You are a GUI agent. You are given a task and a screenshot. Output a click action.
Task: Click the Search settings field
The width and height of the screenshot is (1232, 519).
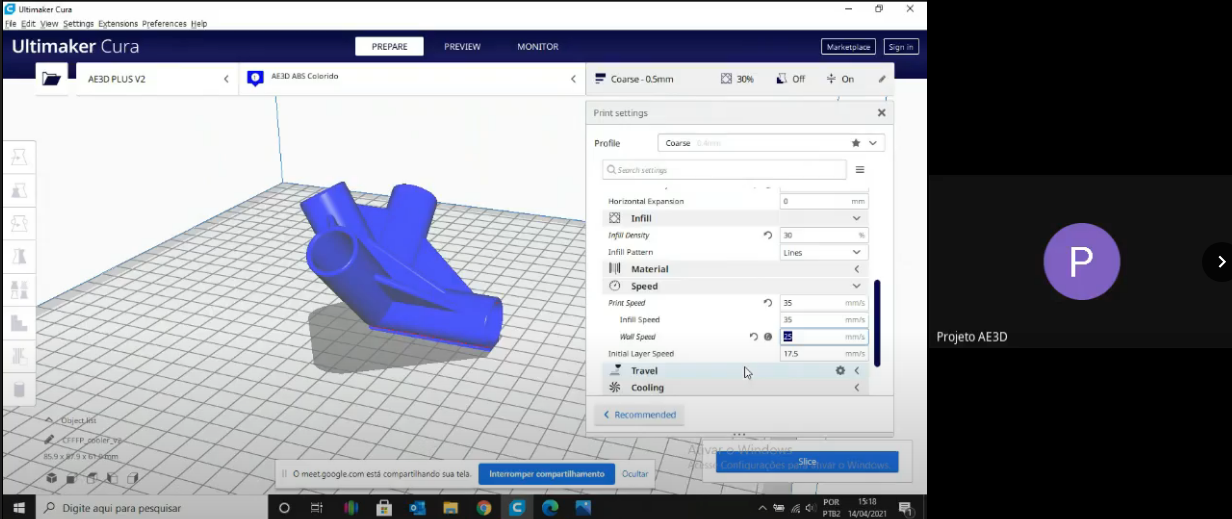click(724, 170)
